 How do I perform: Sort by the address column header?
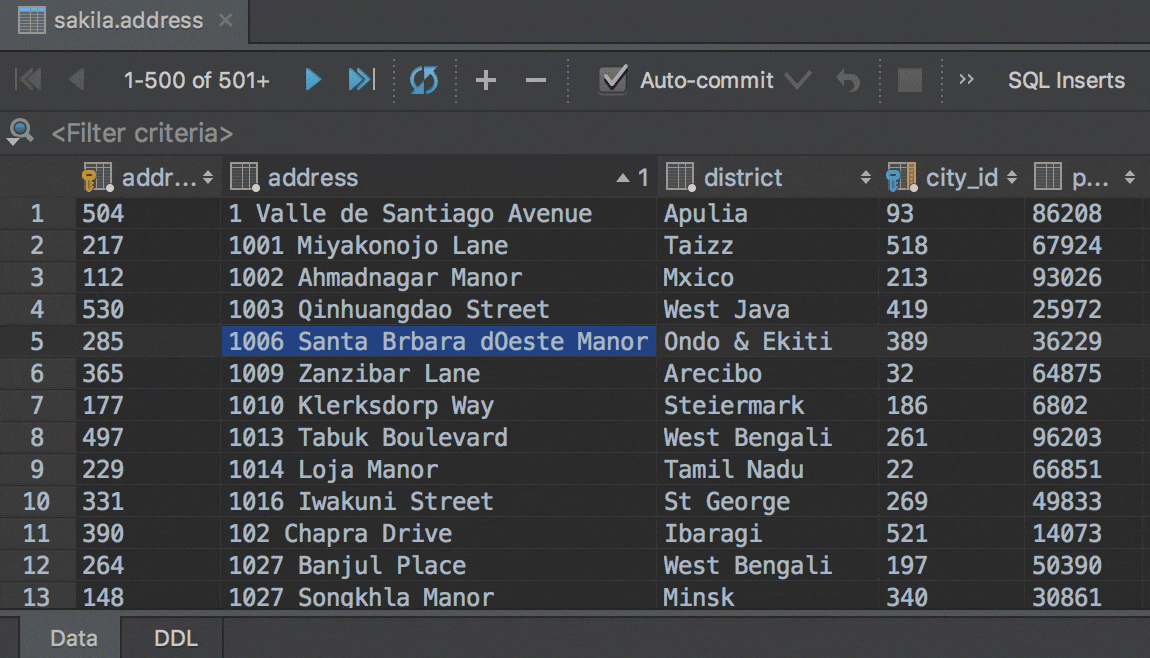(439, 177)
